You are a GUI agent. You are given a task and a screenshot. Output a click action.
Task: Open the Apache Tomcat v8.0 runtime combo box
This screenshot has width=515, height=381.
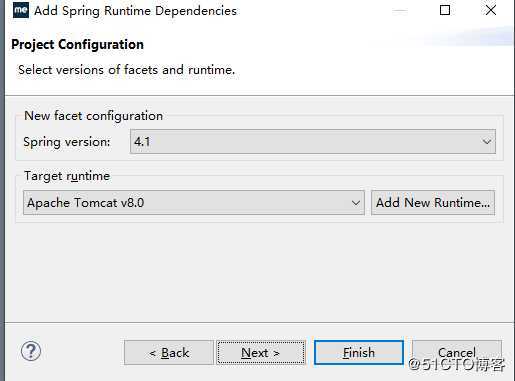pyautogui.click(x=194, y=203)
